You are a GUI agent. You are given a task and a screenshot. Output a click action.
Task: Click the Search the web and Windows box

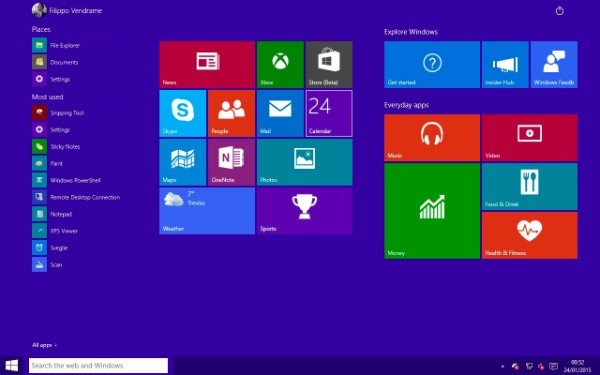point(98,365)
